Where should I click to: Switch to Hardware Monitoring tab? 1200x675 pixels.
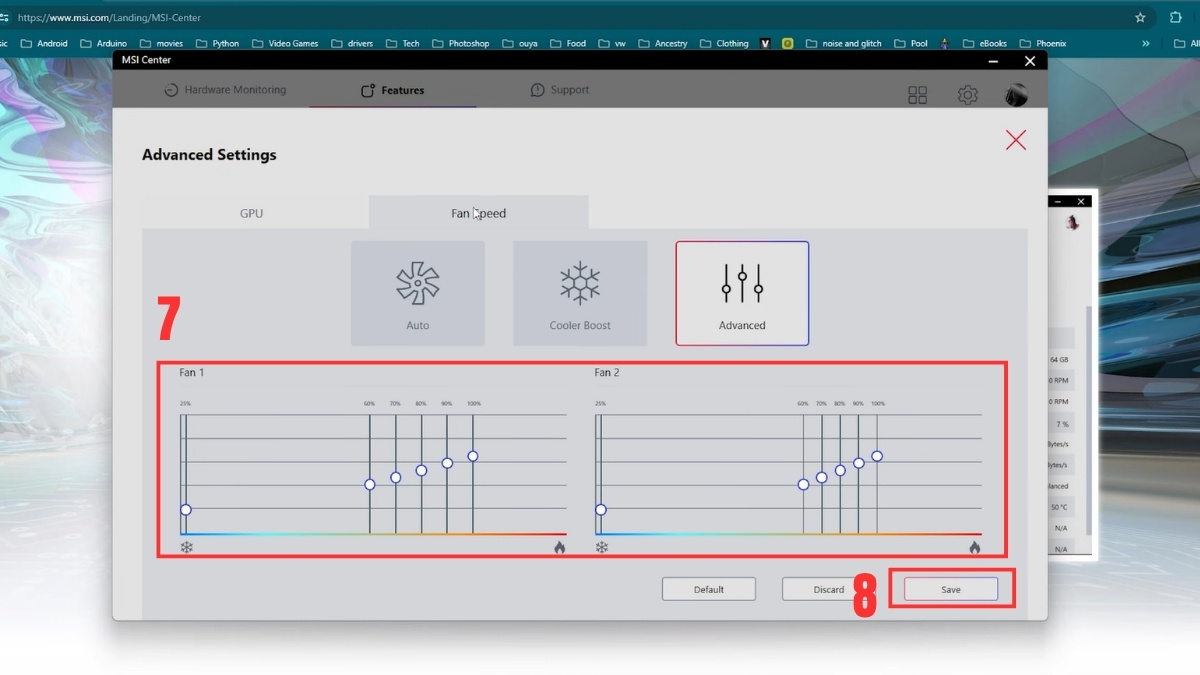225,90
